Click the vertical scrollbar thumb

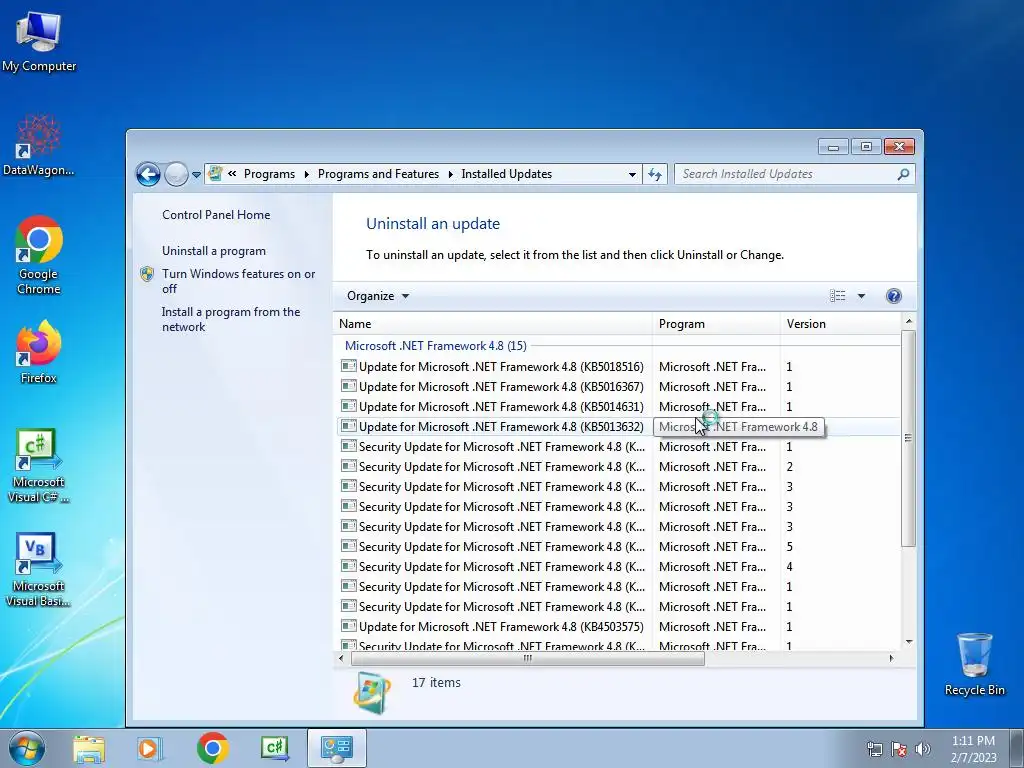point(908,438)
